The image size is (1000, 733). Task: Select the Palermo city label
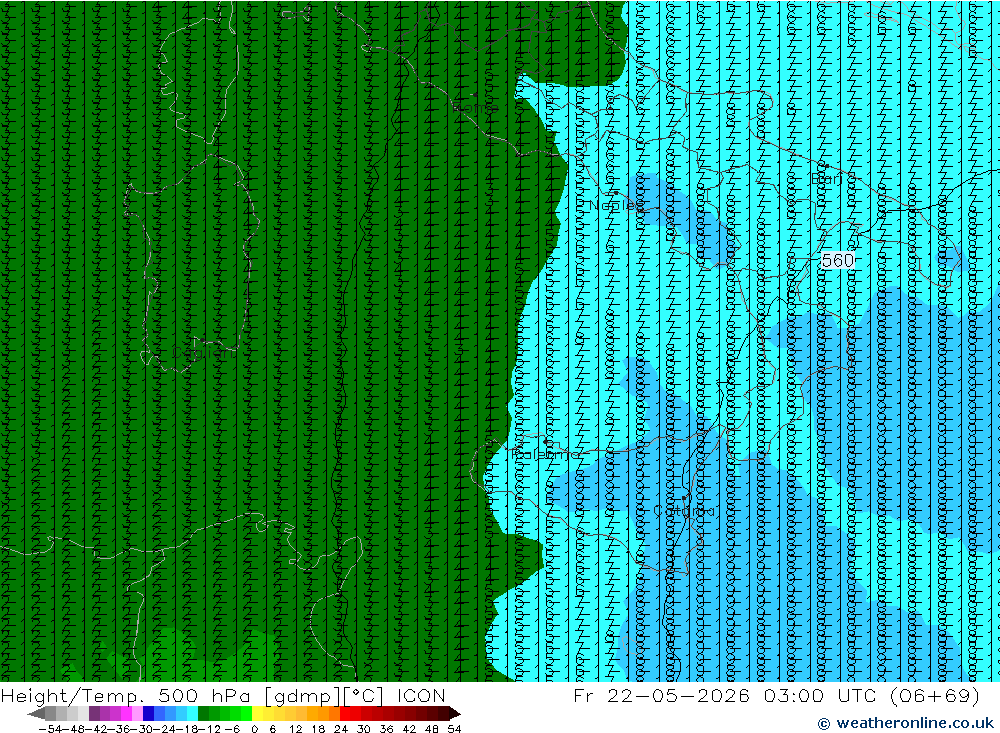pos(546,454)
